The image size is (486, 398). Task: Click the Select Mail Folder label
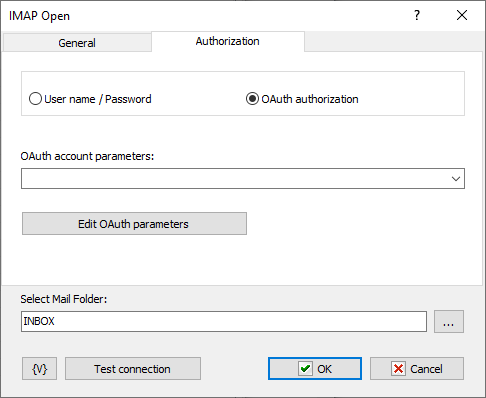click(64, 299)
